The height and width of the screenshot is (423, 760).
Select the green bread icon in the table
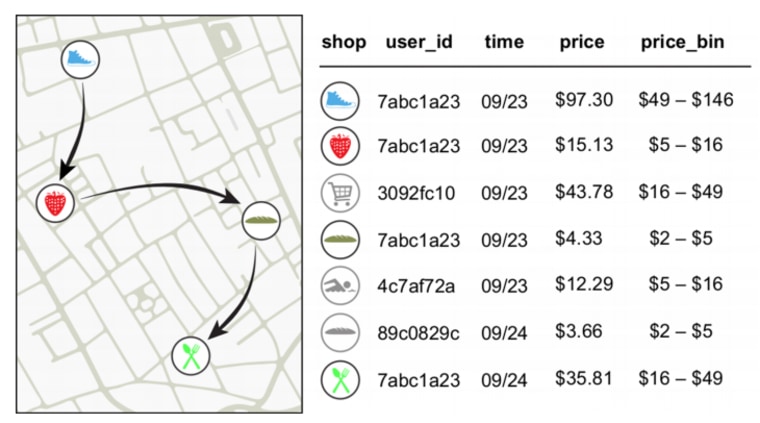point(340,239)
